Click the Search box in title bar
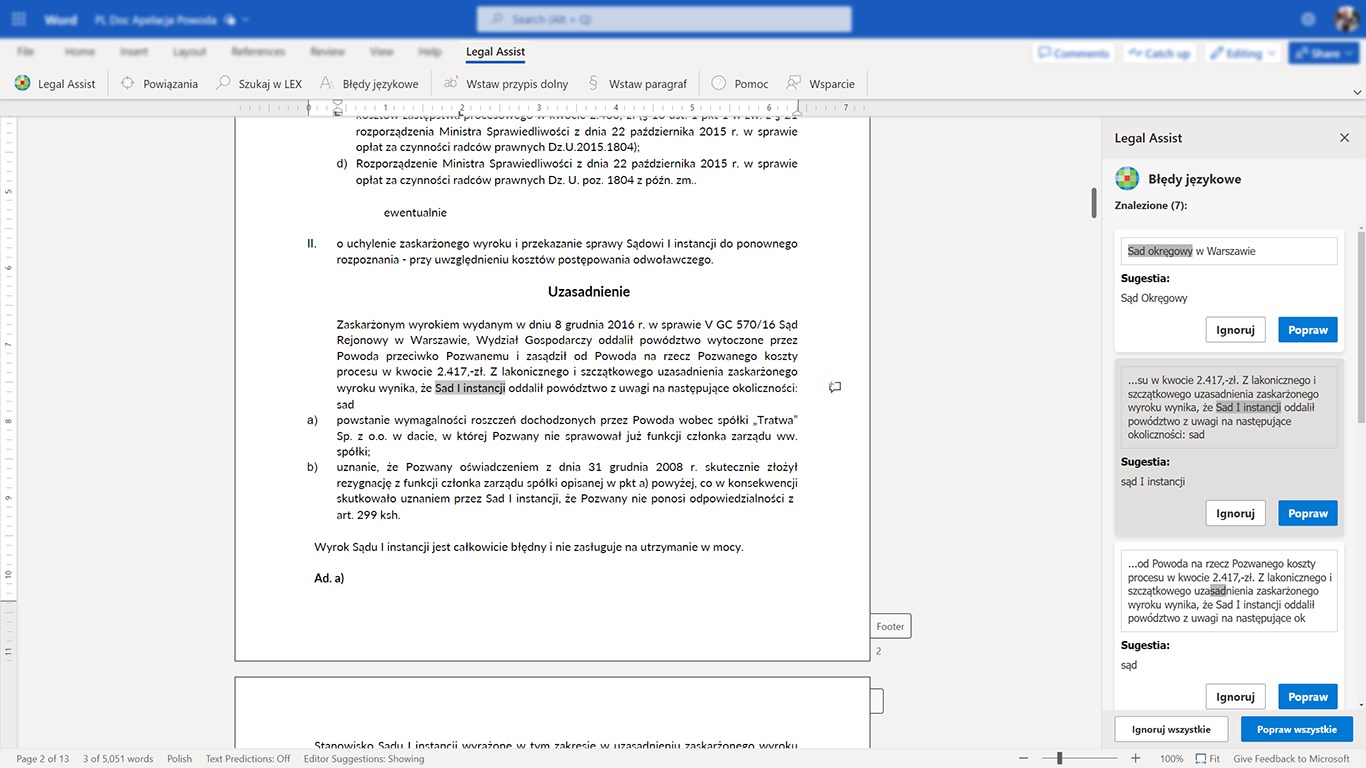The width and height of the screenshot is (1366, 768). pos(664,19)
